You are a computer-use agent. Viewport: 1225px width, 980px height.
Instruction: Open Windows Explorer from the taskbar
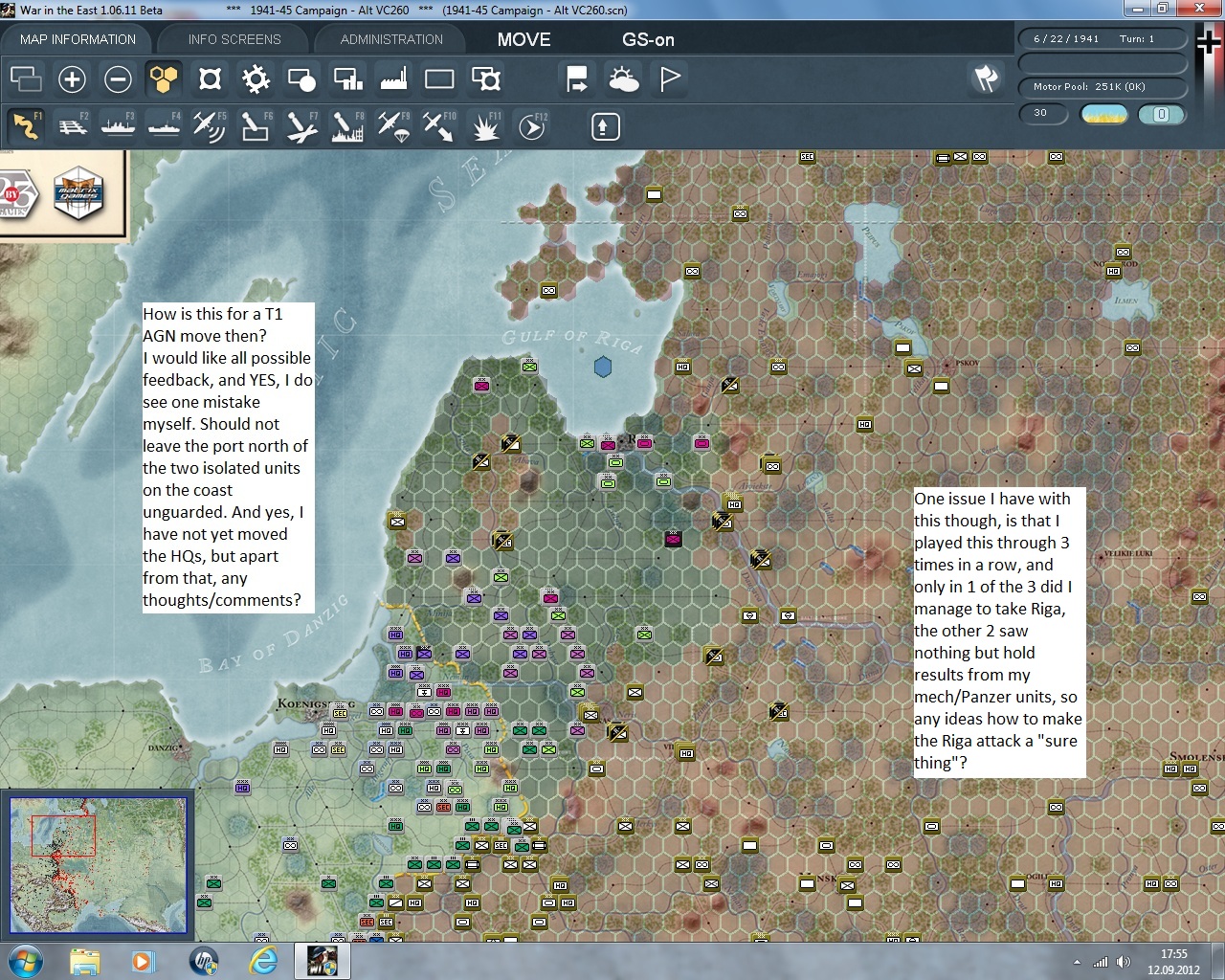(85, 961)
